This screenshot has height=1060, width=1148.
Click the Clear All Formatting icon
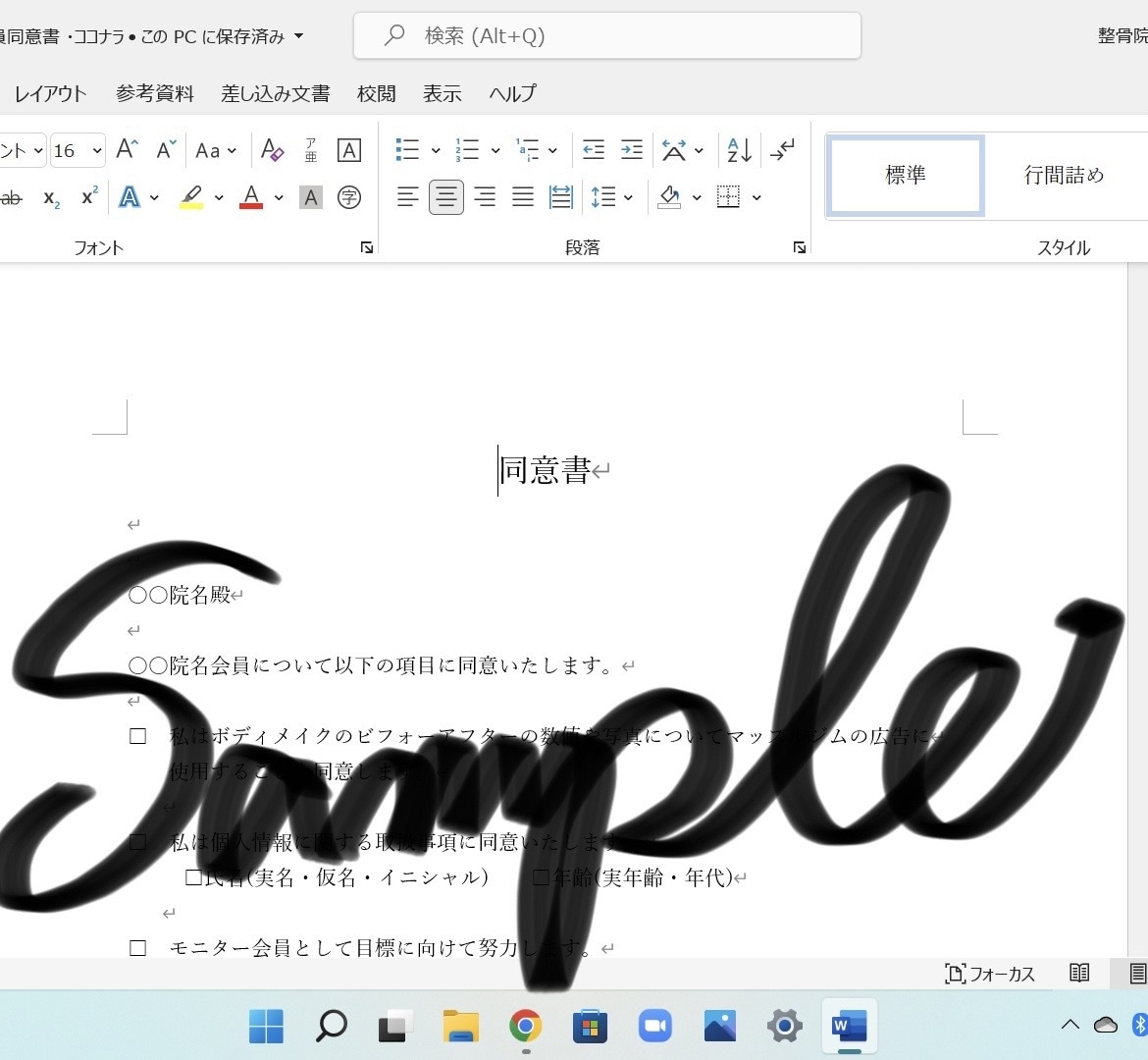[273, 150]
